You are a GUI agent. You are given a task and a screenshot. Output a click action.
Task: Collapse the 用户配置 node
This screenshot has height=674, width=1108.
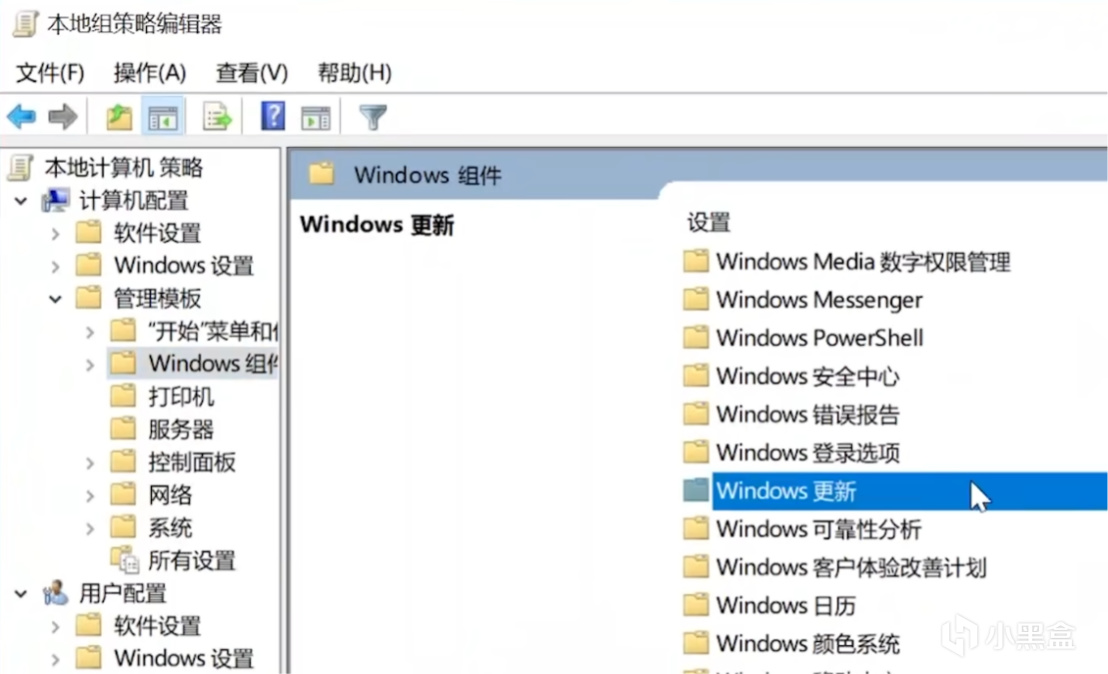(21, 594)
